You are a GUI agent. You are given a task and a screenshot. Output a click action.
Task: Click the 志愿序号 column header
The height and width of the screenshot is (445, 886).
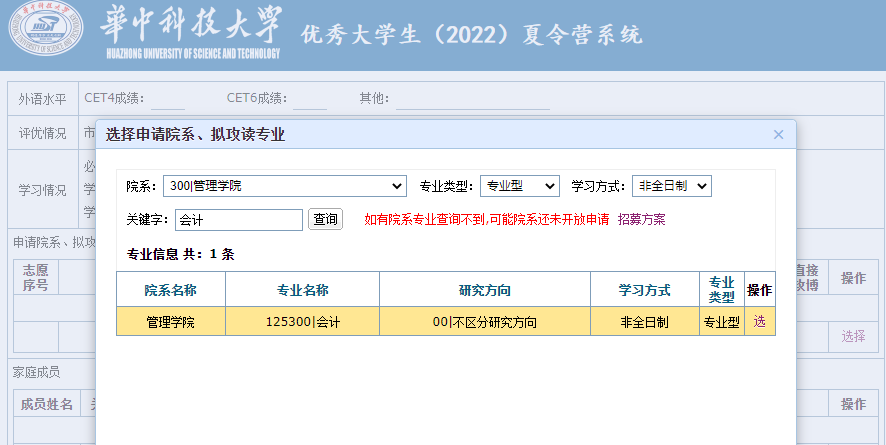36,277
